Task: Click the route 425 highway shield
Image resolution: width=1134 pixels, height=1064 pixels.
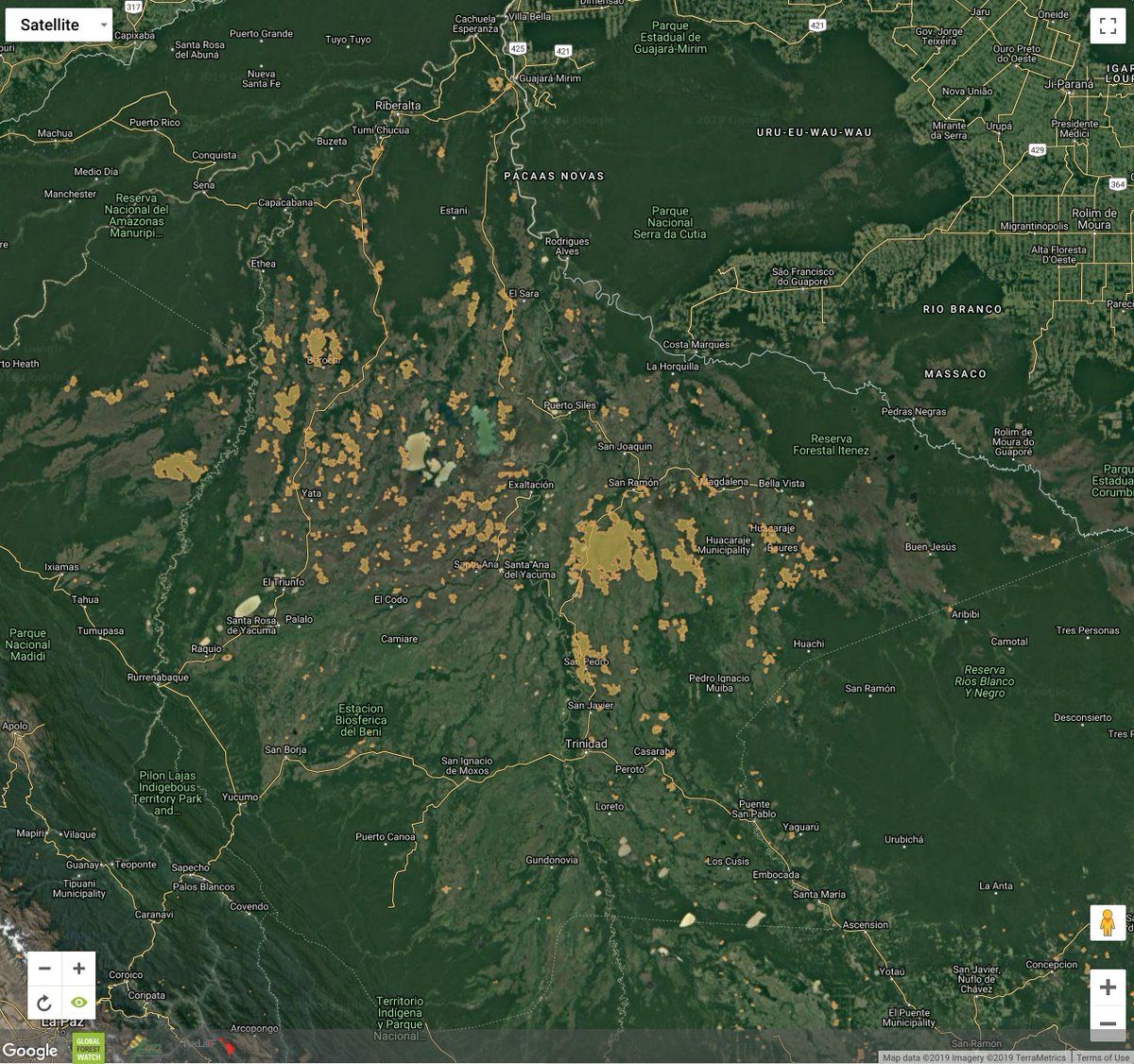Action: point(518,46)
